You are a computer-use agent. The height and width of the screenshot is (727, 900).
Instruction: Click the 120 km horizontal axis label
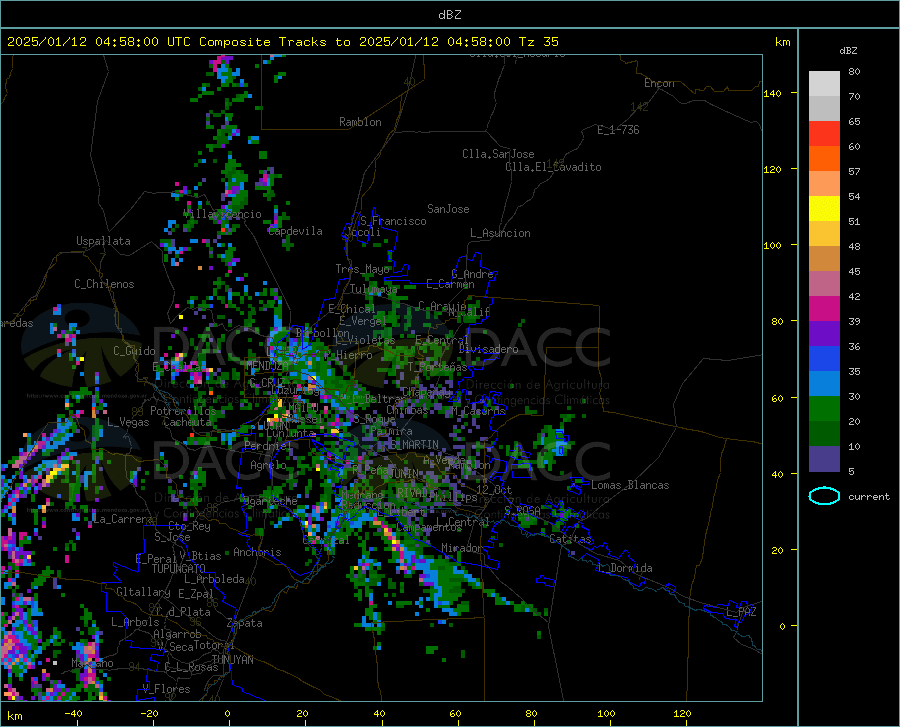[682, 713]
